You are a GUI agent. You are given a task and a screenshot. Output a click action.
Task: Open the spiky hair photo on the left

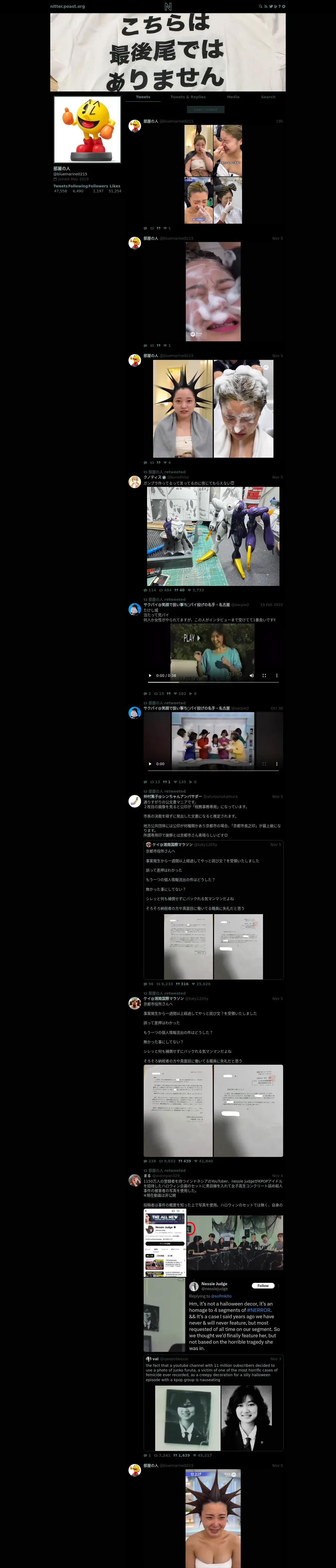pos(183,408)
